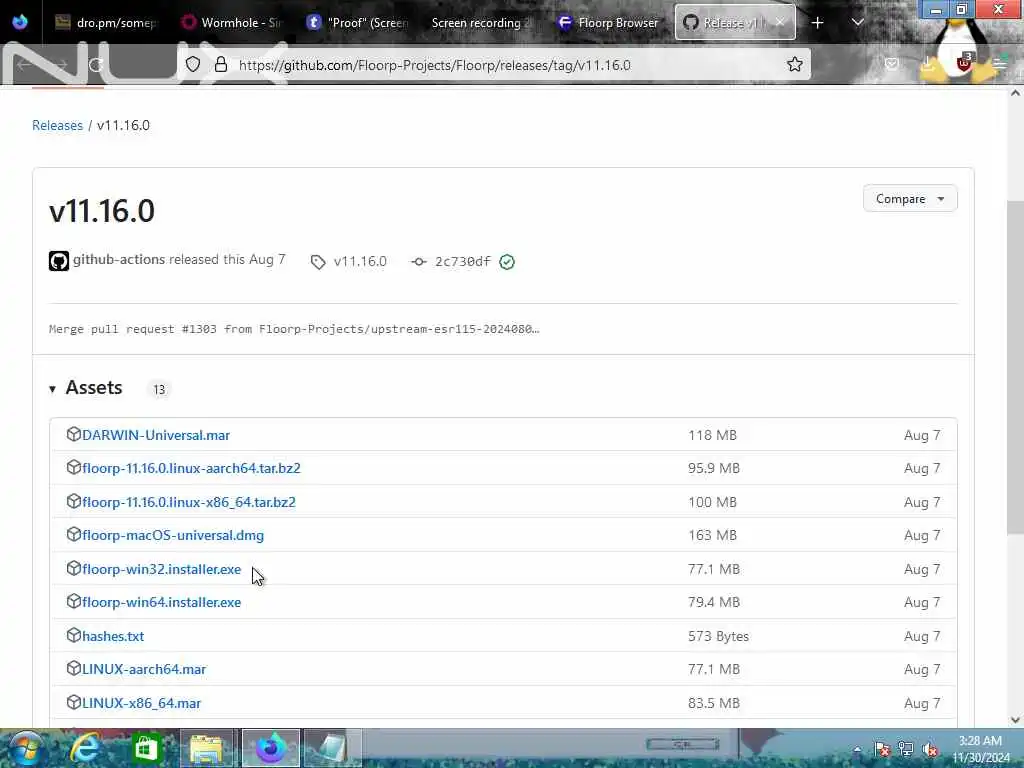Image resolution: width=1024 pixels, height=768 pixels.
Task: Follow the Releases breadcrumb link
Action: (57, 125)
